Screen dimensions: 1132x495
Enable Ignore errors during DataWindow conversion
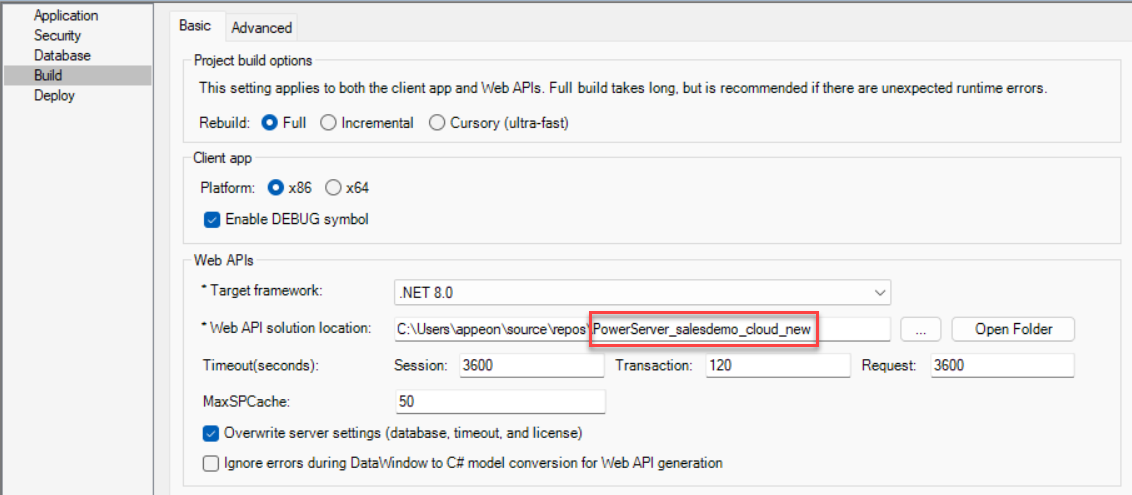point(212,463)
